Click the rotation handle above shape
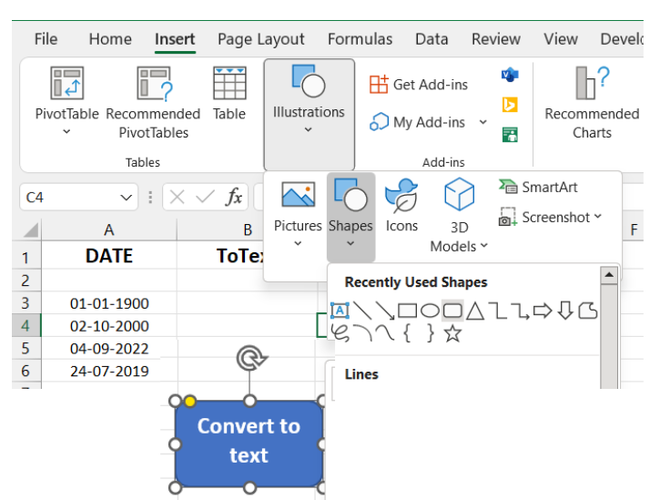 pyautogui.click(x=251, y=358)
